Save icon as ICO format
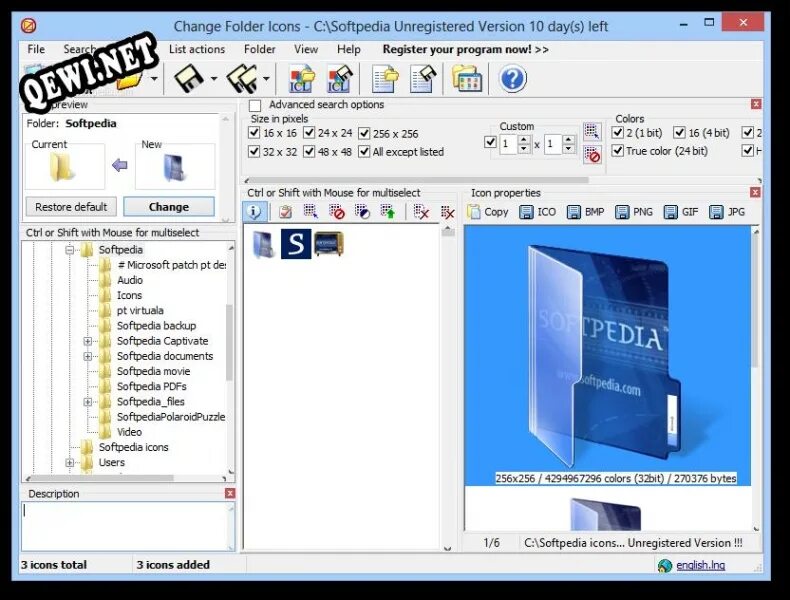 pyautogui.click(x=538, y=212)
